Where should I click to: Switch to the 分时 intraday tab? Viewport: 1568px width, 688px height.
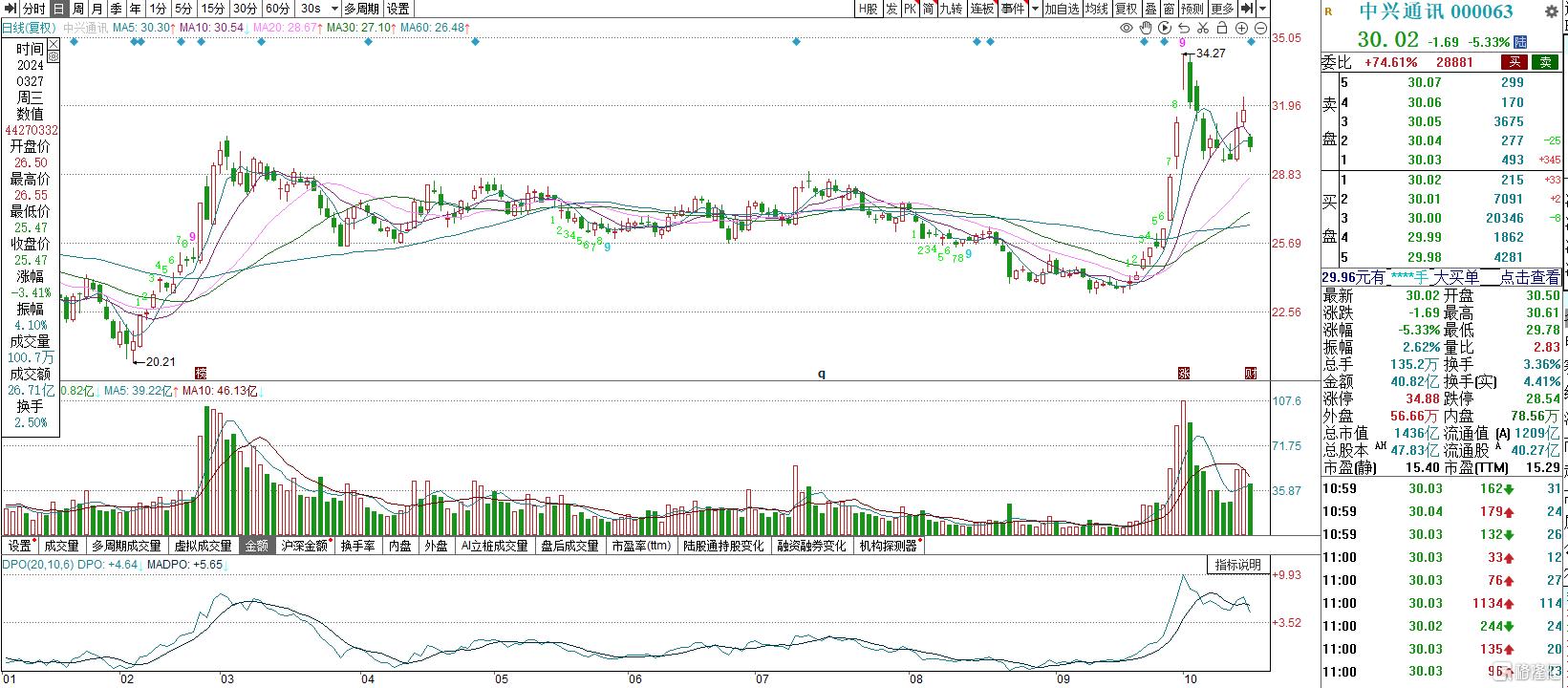[34, 9]
